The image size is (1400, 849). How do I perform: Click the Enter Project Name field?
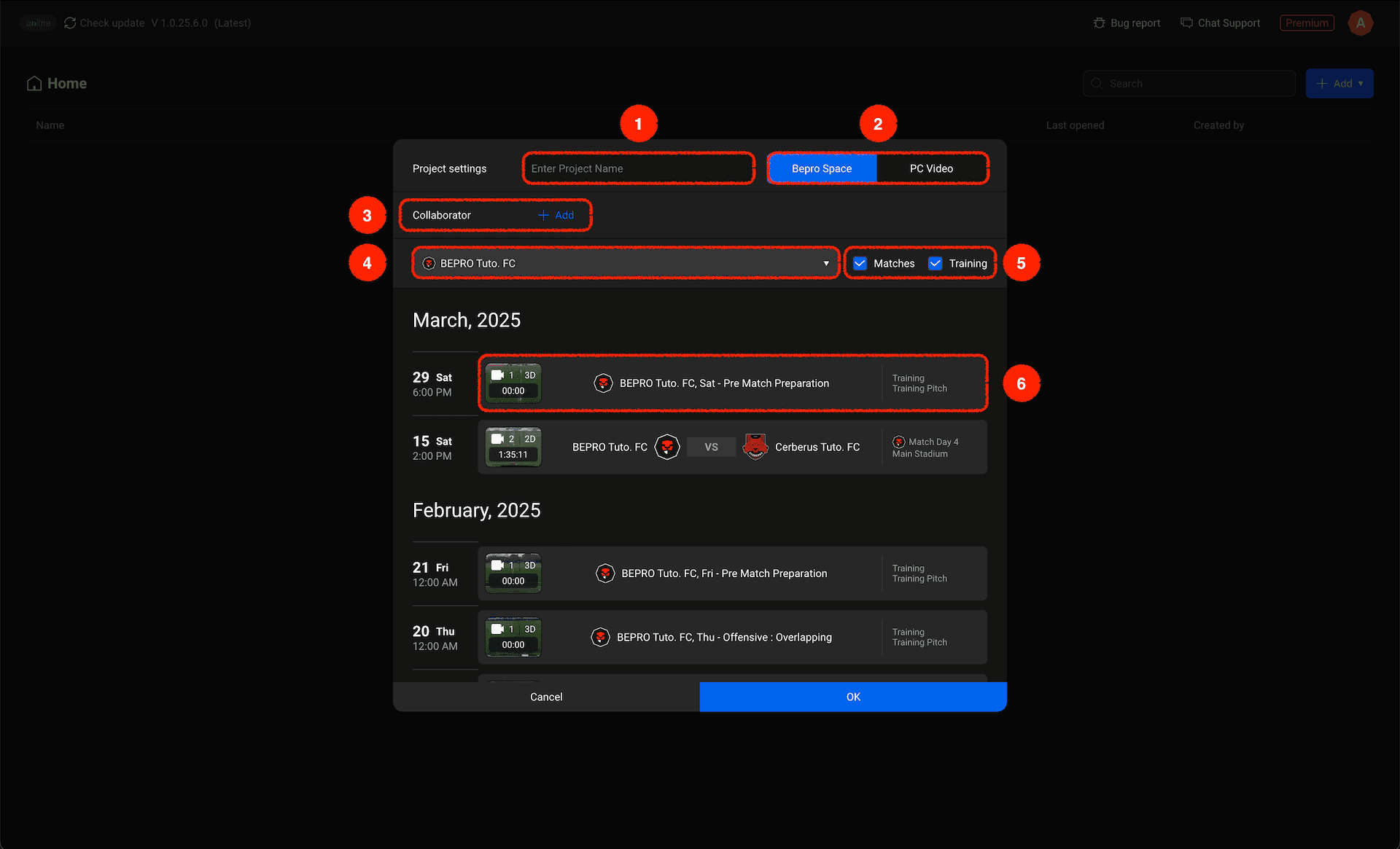tap(638, 168)
